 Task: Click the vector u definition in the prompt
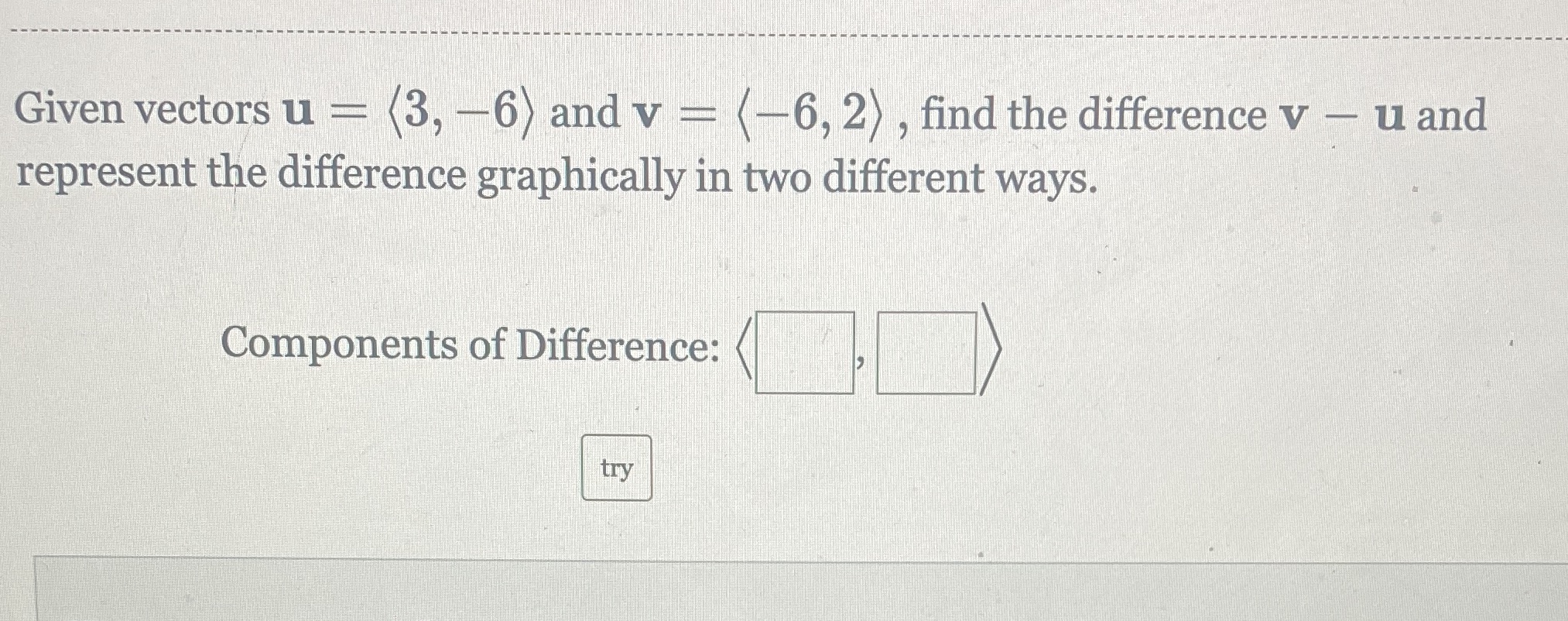(x=410, y=112)
